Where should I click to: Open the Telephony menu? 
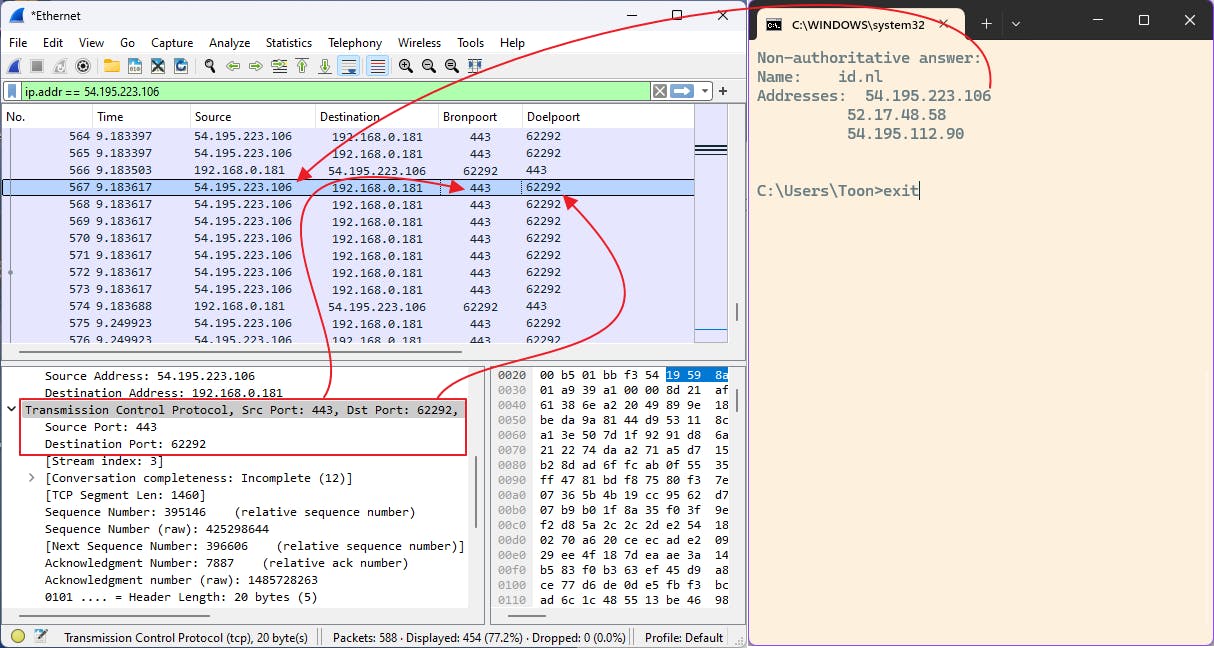(355, 43)
